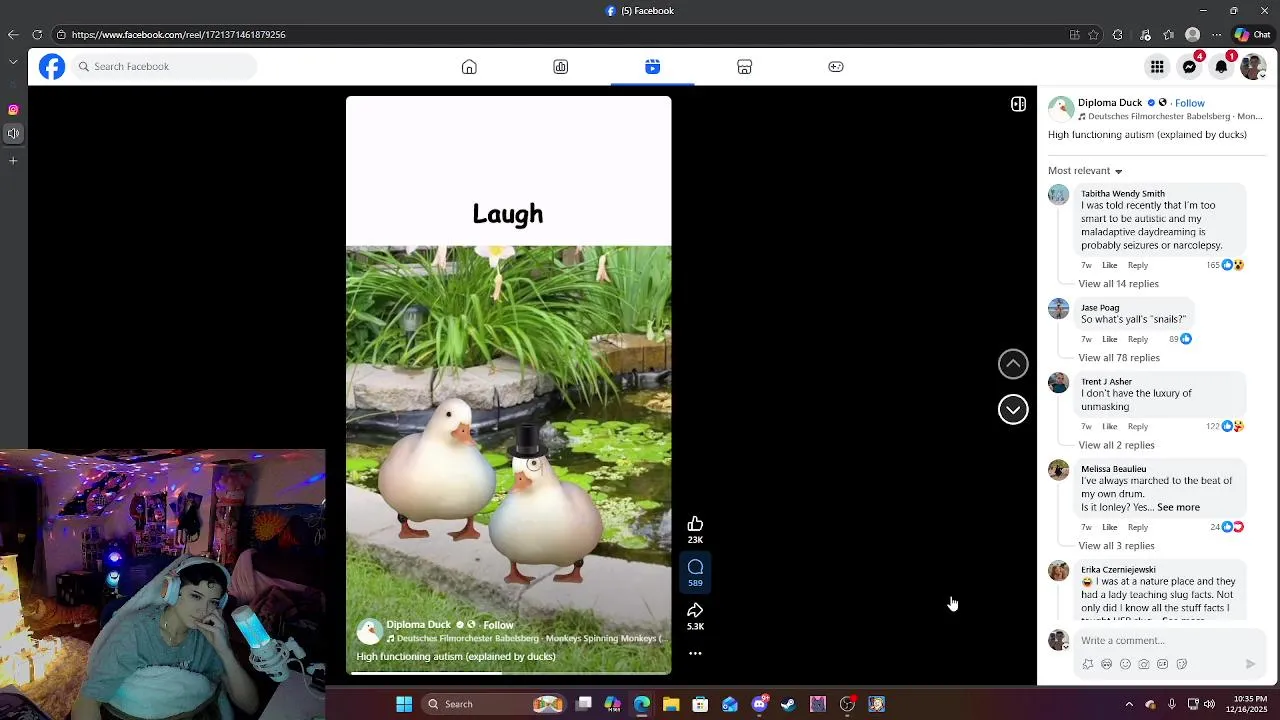Like the reel with the thumbs-up icon
The height and width of the screenshot is (720, 1280).
click(x=695, y=524)
